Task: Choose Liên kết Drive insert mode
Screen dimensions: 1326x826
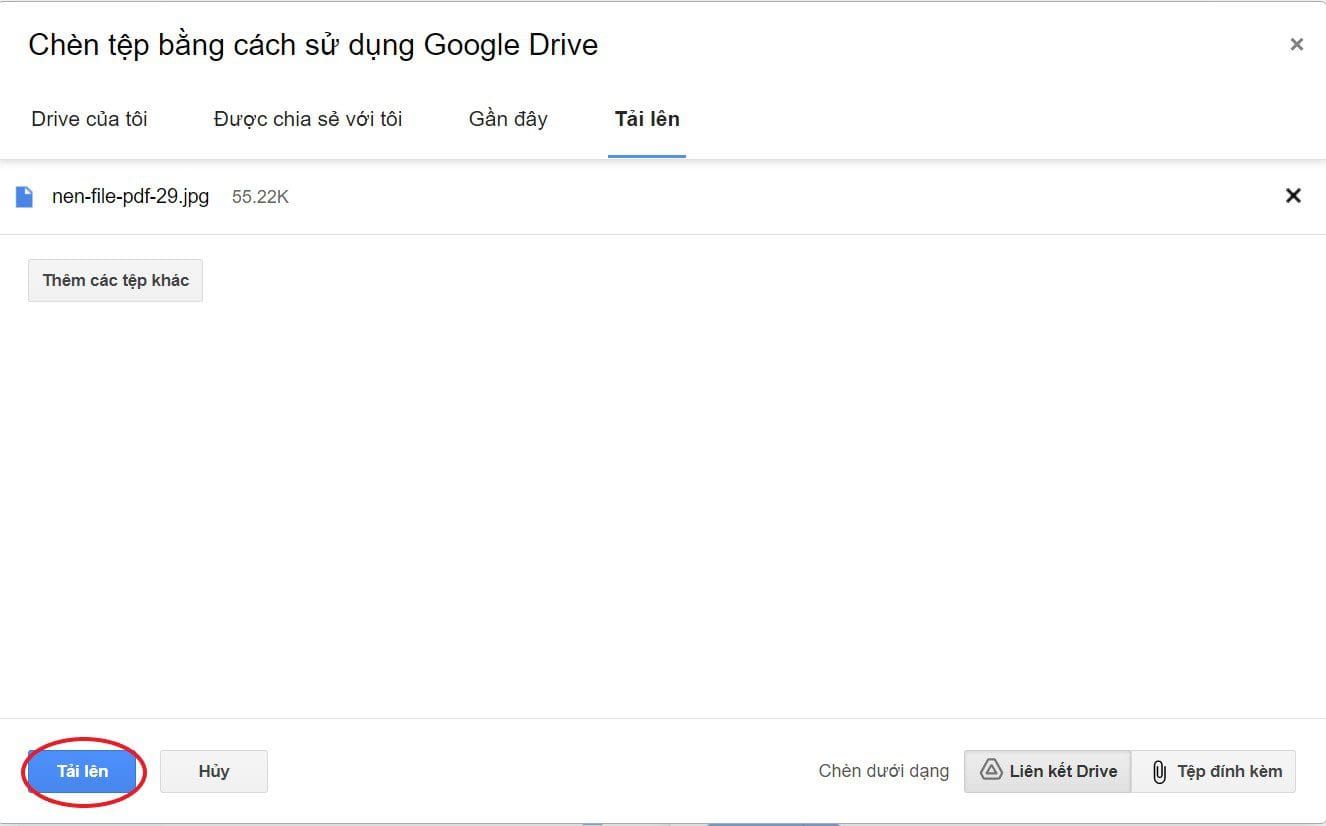Action: [1048, 771]
